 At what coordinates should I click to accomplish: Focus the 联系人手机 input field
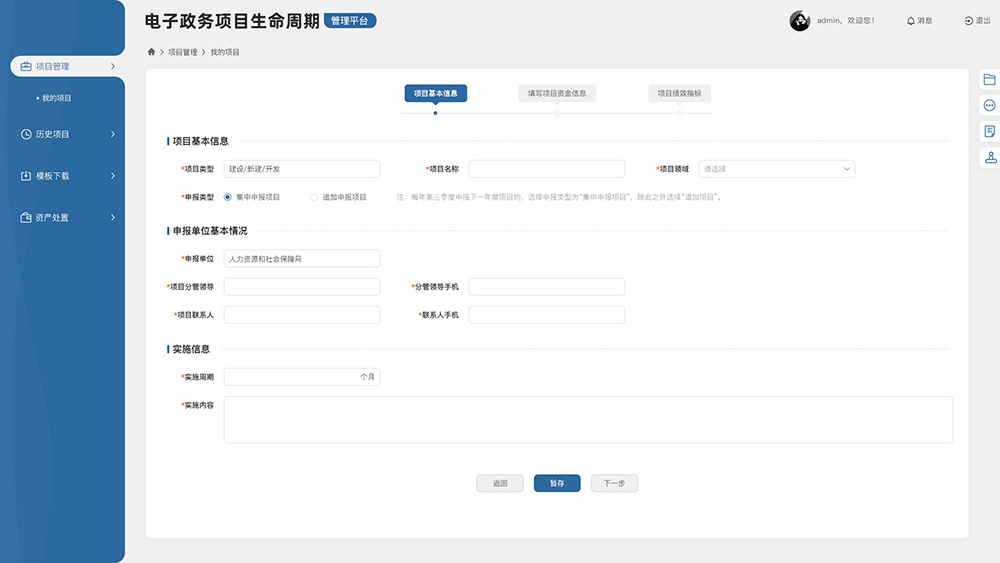point(547,315)
